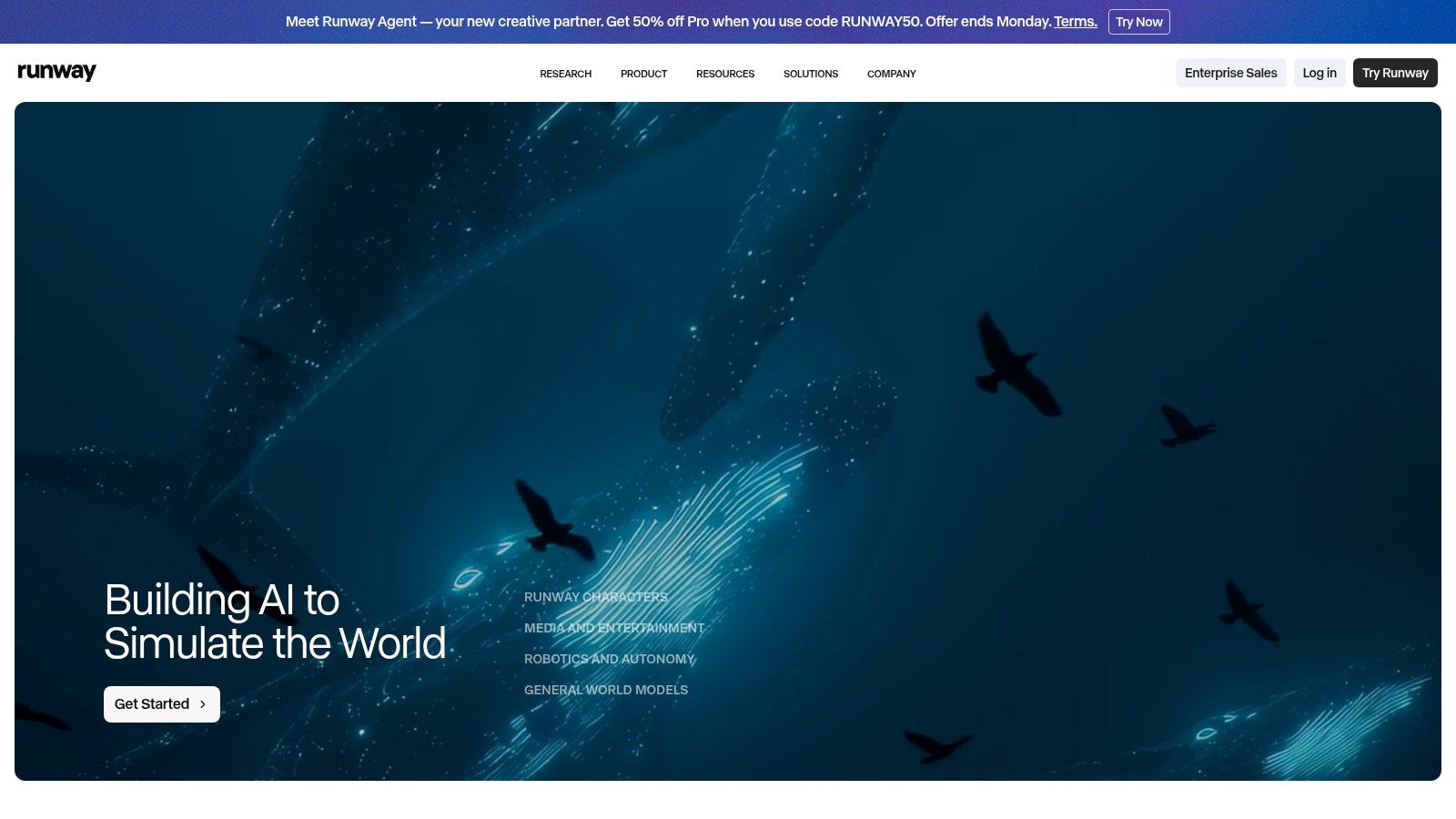Open the Company menu

click(x=891, y=74)
